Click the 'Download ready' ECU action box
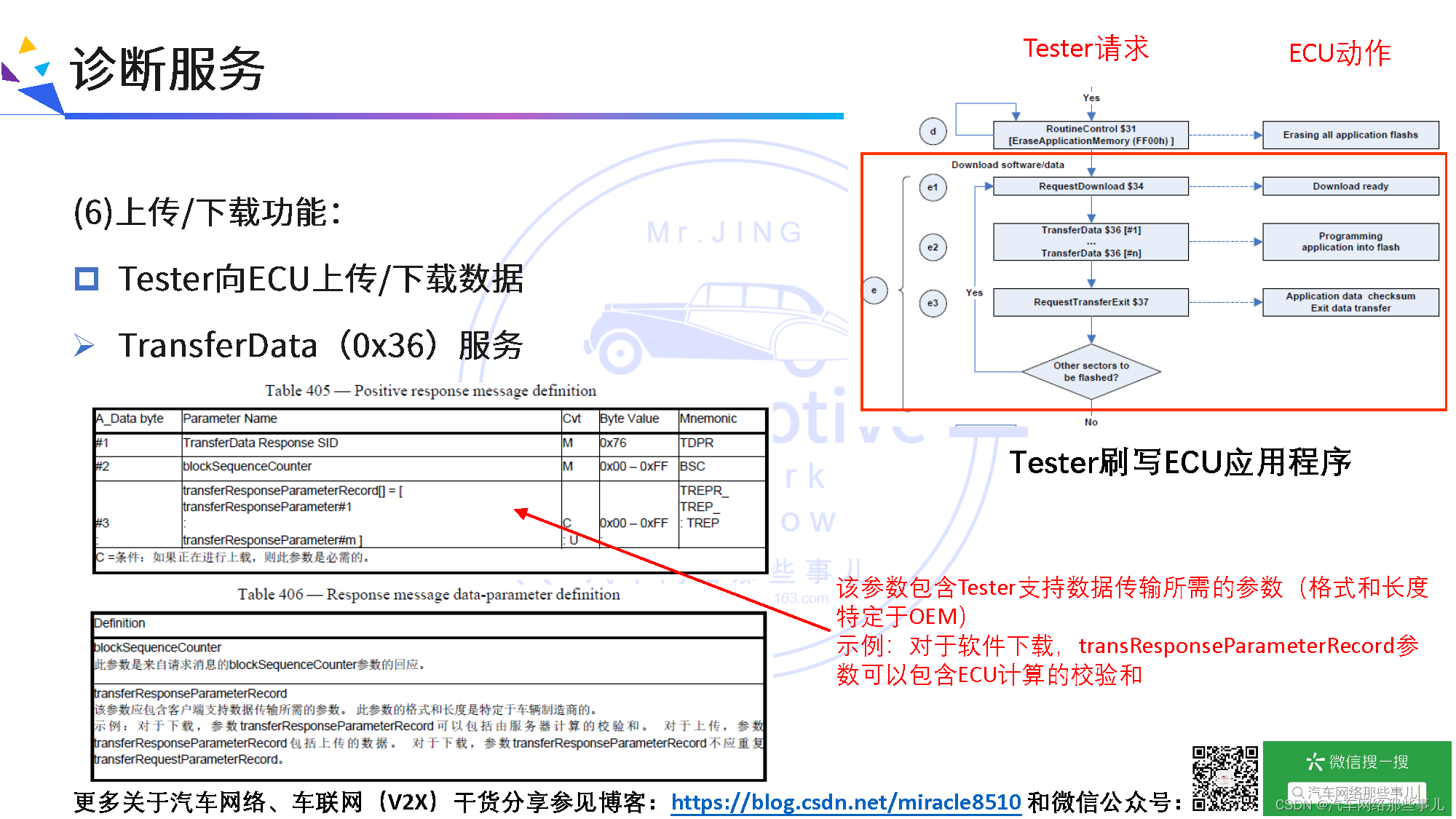Screen dimensions: 1456x819 click(x=1350, y=186)
